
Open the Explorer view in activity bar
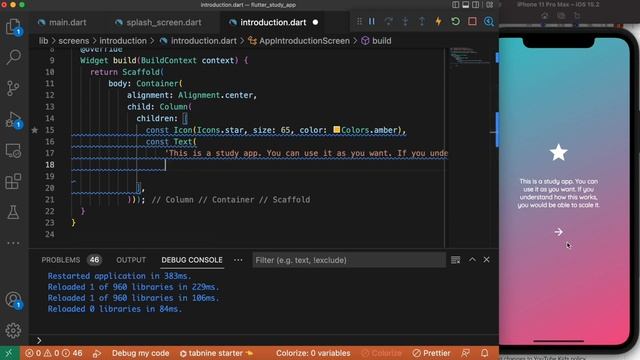(13, 27)
